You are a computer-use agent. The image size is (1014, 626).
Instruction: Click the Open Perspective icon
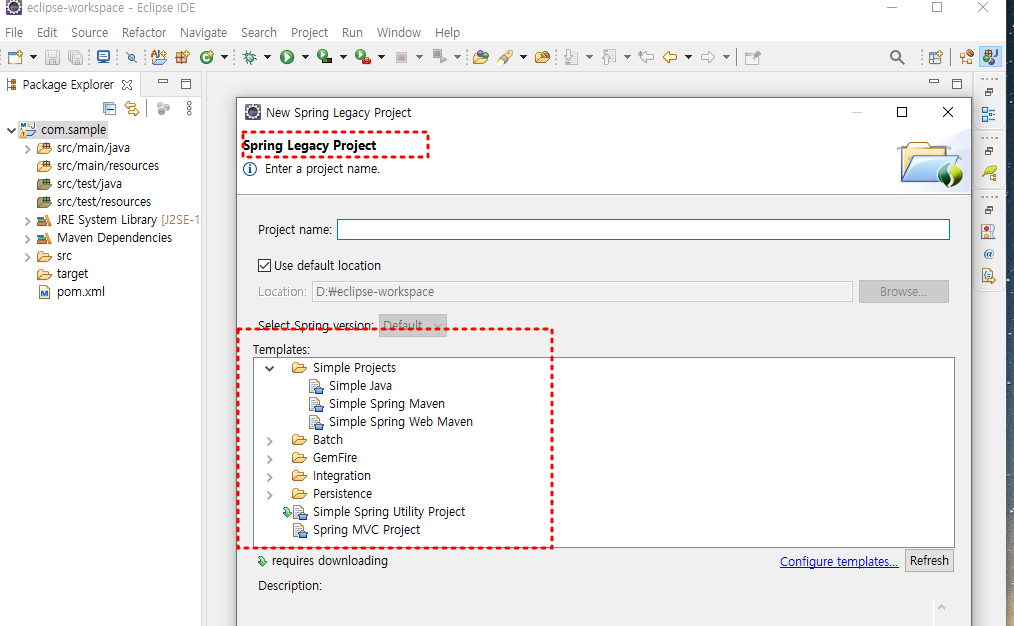point(935,58)
